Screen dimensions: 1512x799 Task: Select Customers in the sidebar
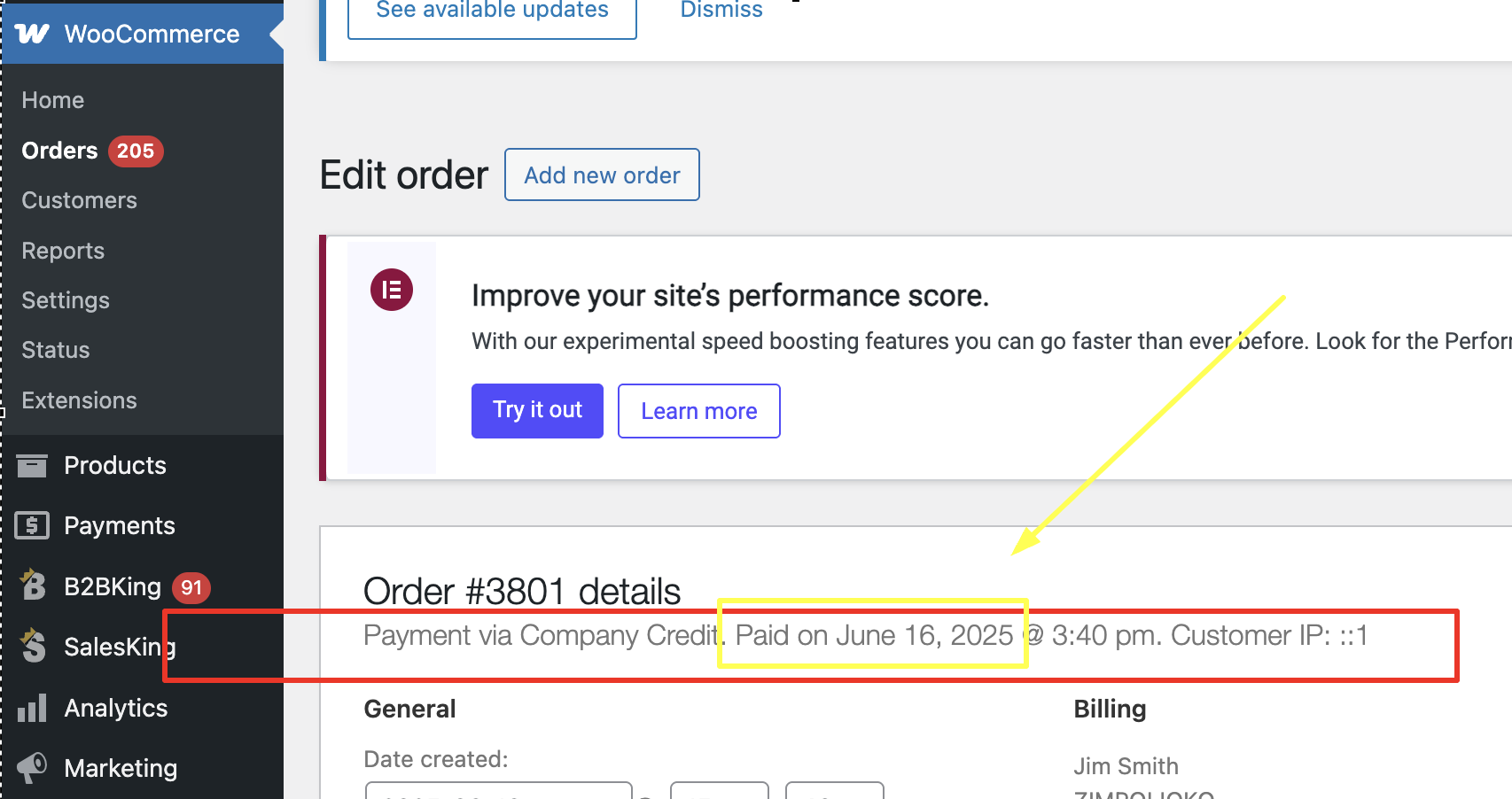[80, 200]
